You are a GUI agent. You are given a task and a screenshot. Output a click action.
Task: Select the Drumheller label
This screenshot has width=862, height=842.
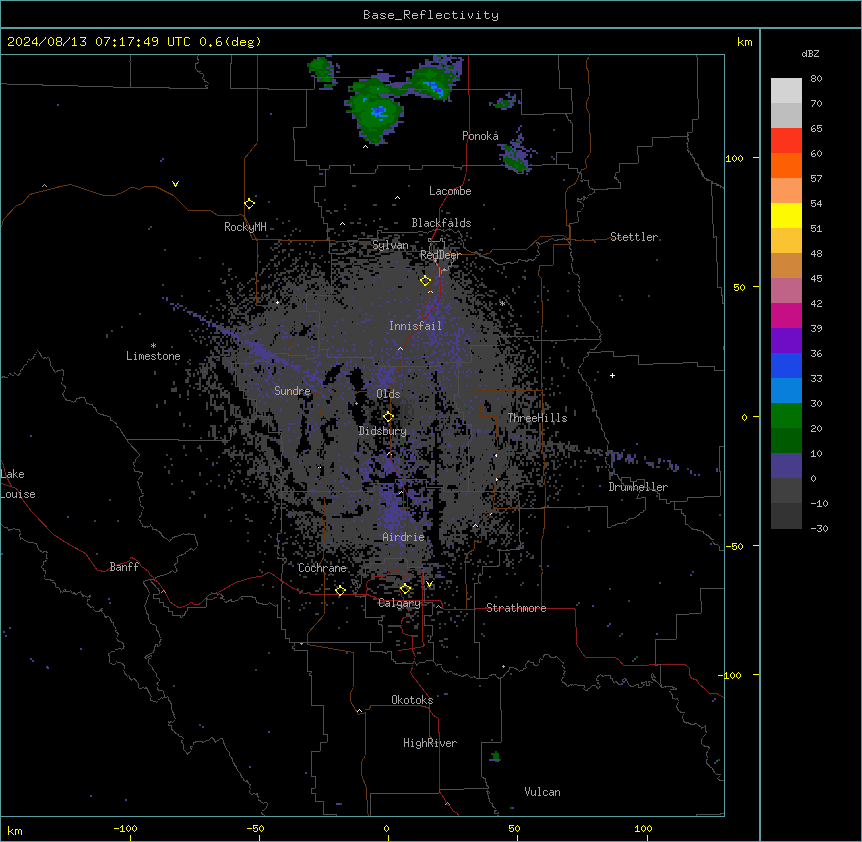click(638, 487)
